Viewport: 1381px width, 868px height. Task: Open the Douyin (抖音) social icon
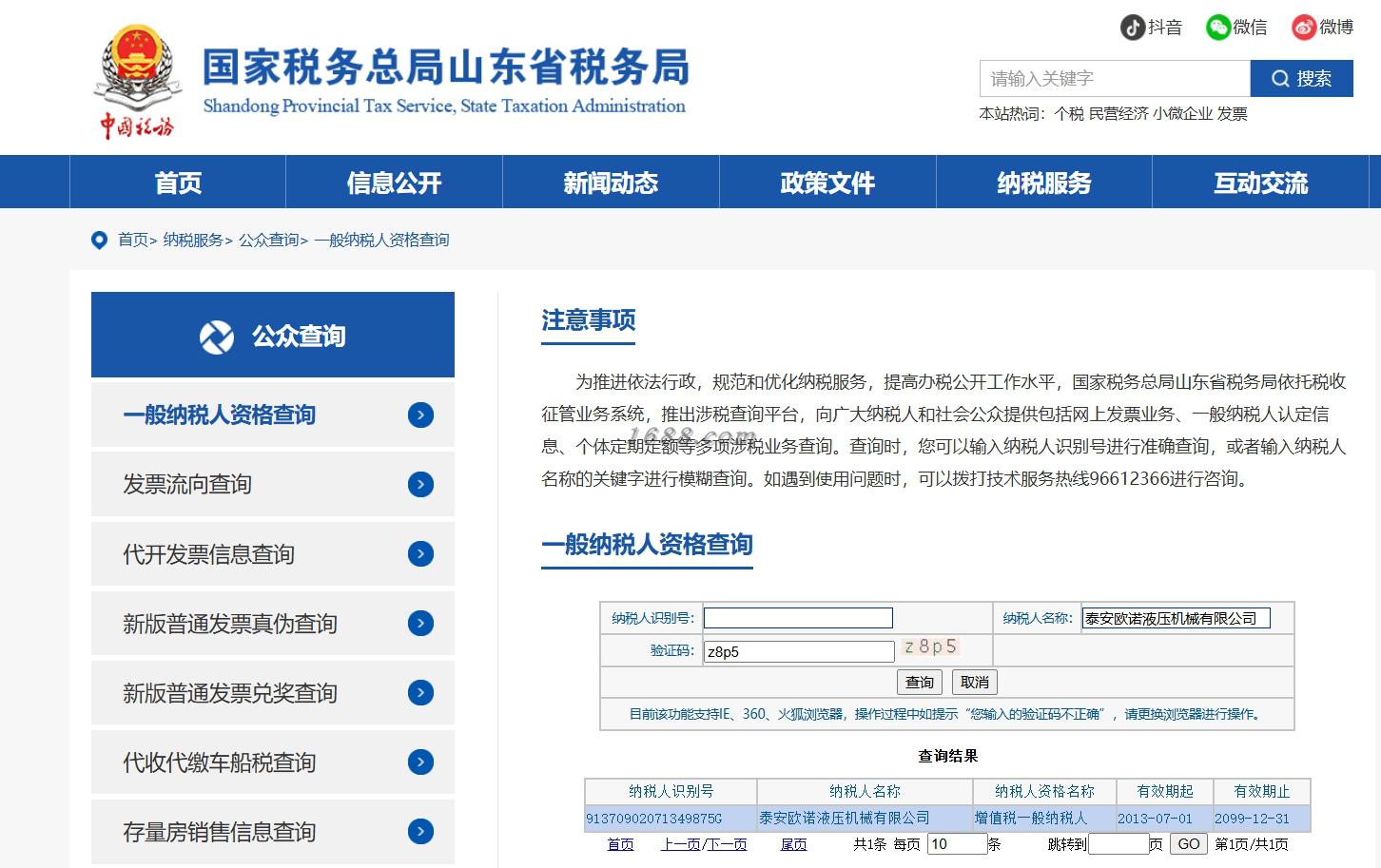coord(1132,28)
